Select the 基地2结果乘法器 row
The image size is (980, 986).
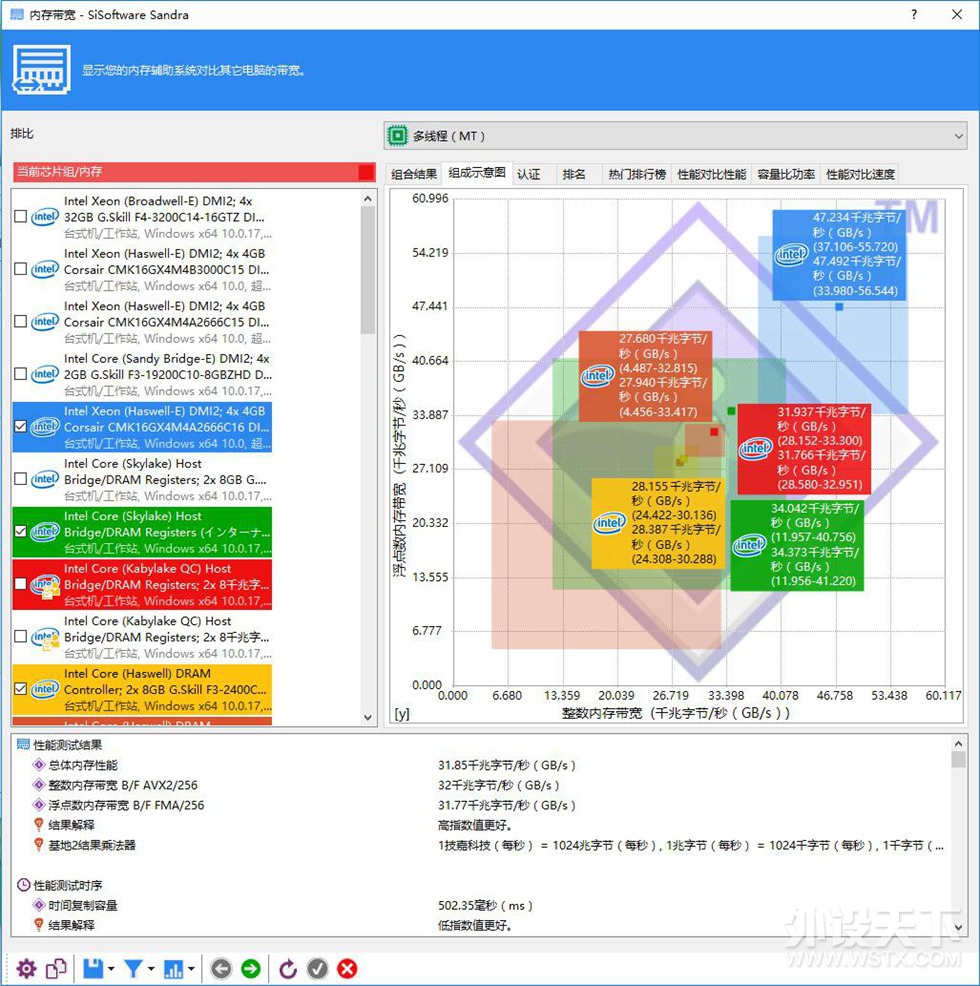point(92,845)
